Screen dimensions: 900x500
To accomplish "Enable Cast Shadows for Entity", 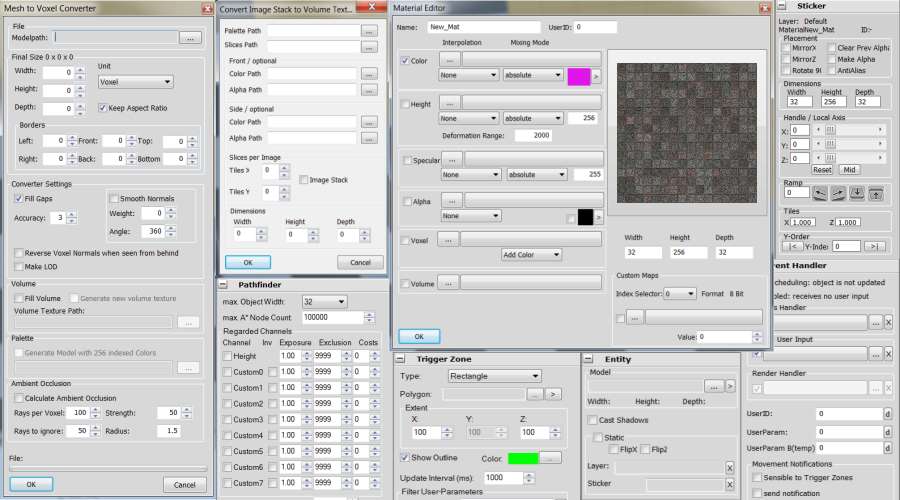I will click(x=592, y=420).
